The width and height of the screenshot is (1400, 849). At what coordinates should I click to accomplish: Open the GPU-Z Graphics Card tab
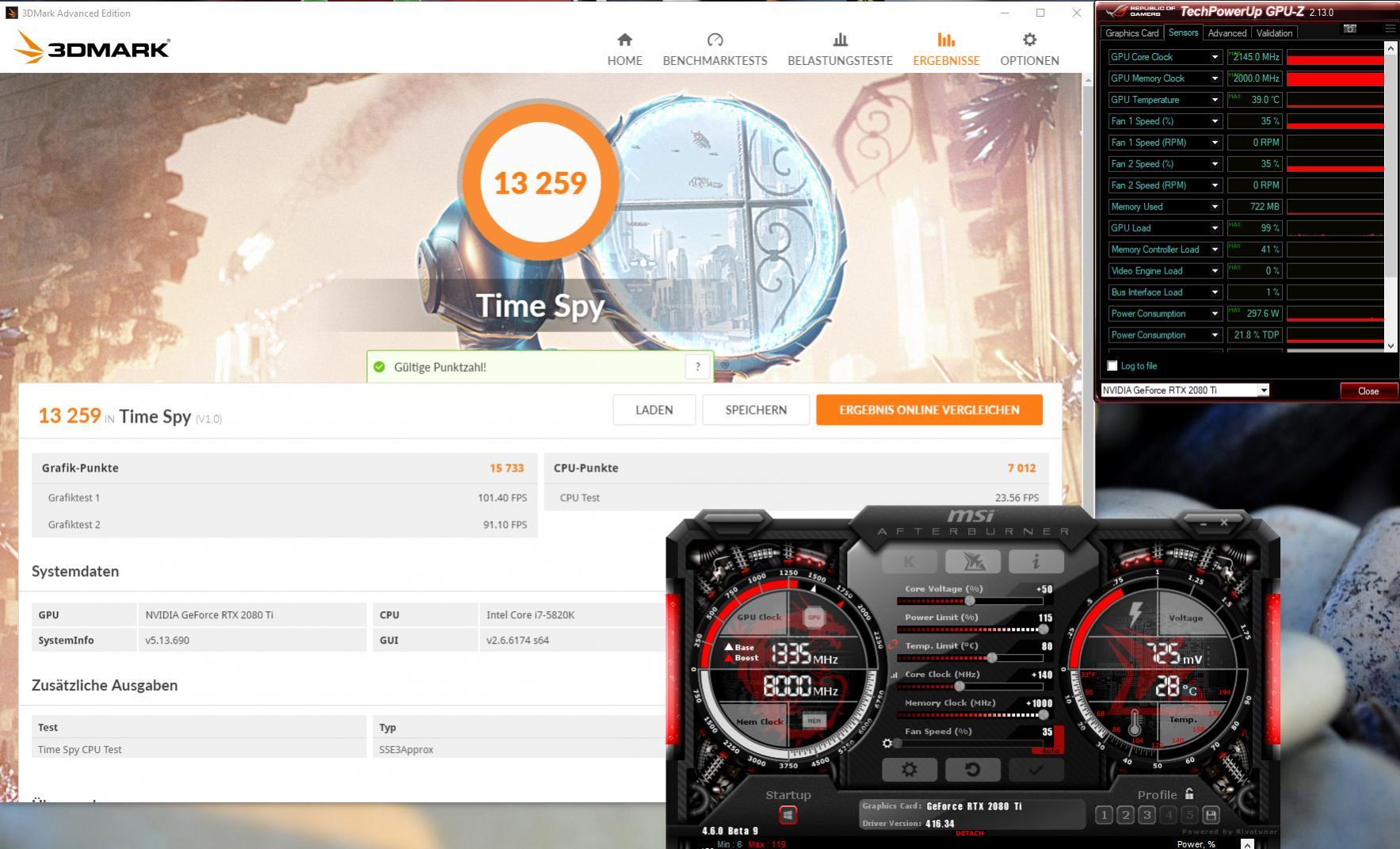click(x=1131, y=33)
